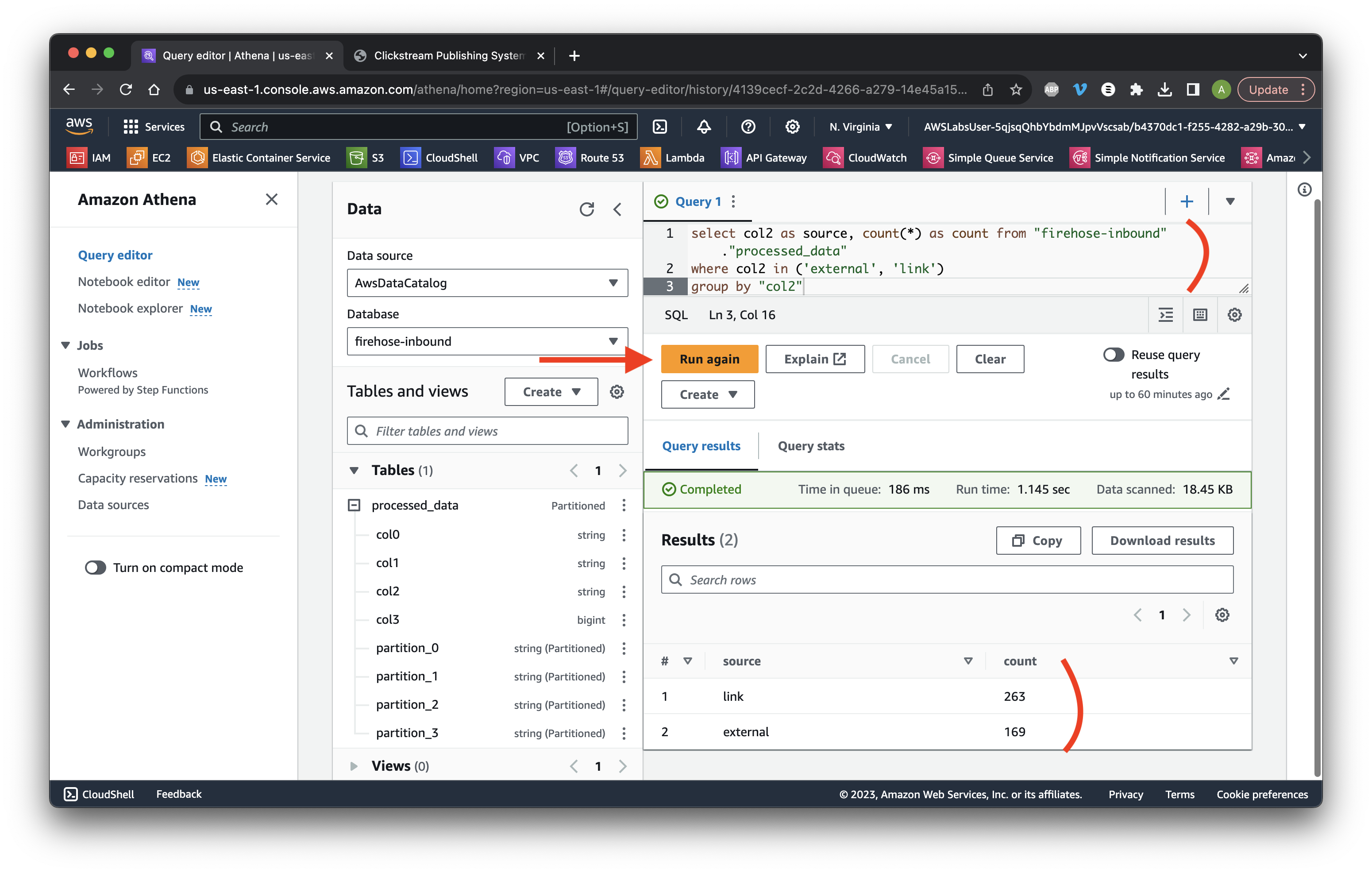Screen dimensions: 1372x873
Task: Reload the browser page
Action: pyautogui.click(x=126, y=89)
